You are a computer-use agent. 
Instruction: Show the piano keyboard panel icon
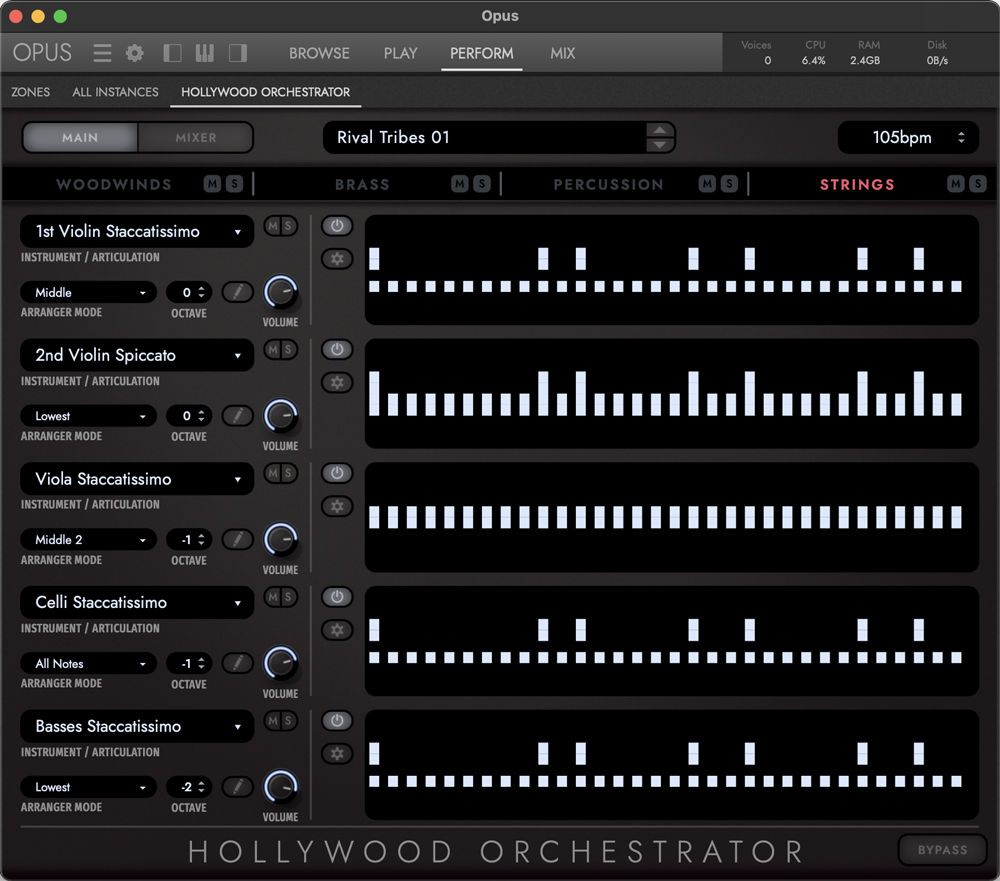click(204, 53)
